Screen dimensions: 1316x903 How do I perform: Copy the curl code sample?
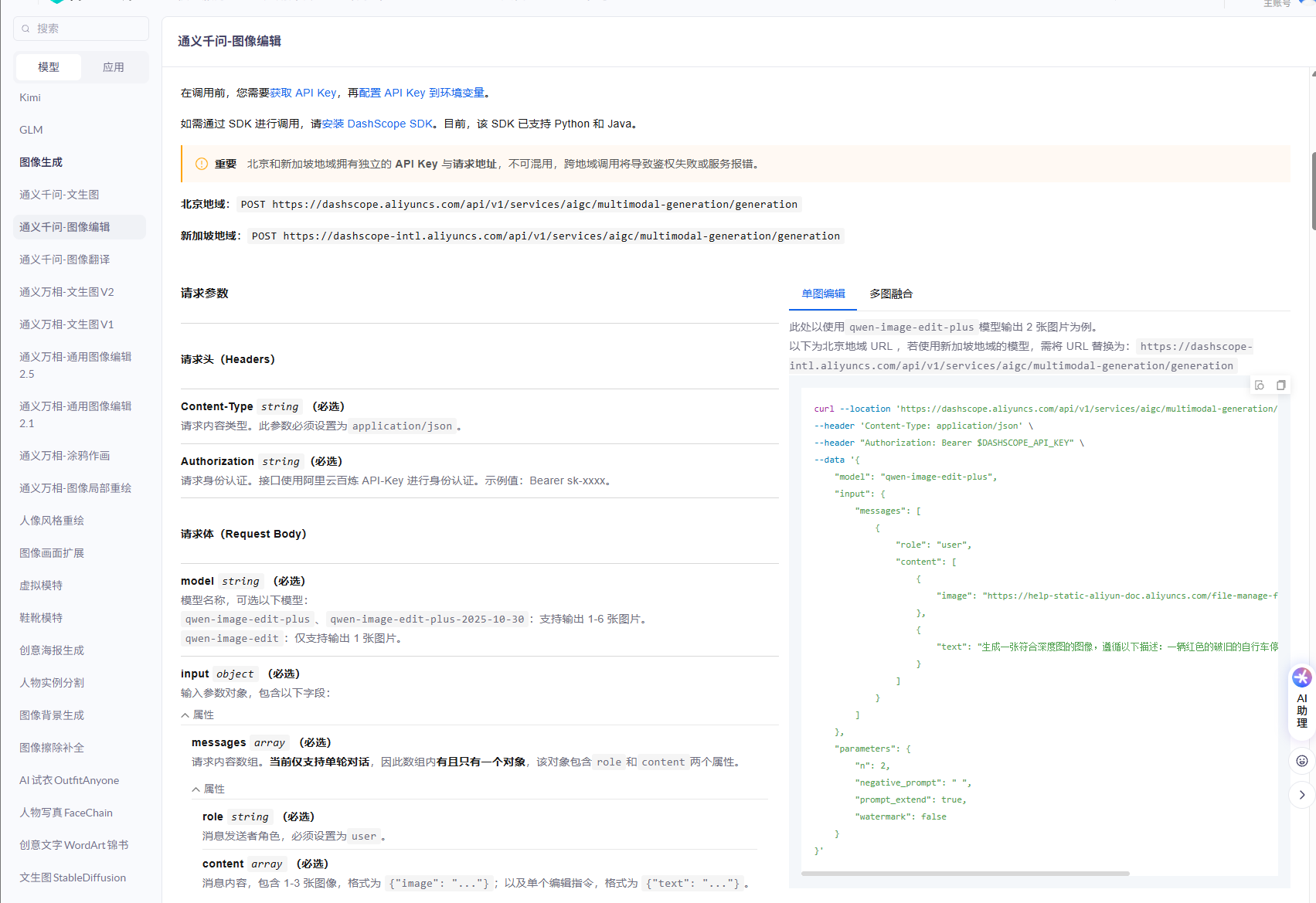click(x=1280, y=385)
